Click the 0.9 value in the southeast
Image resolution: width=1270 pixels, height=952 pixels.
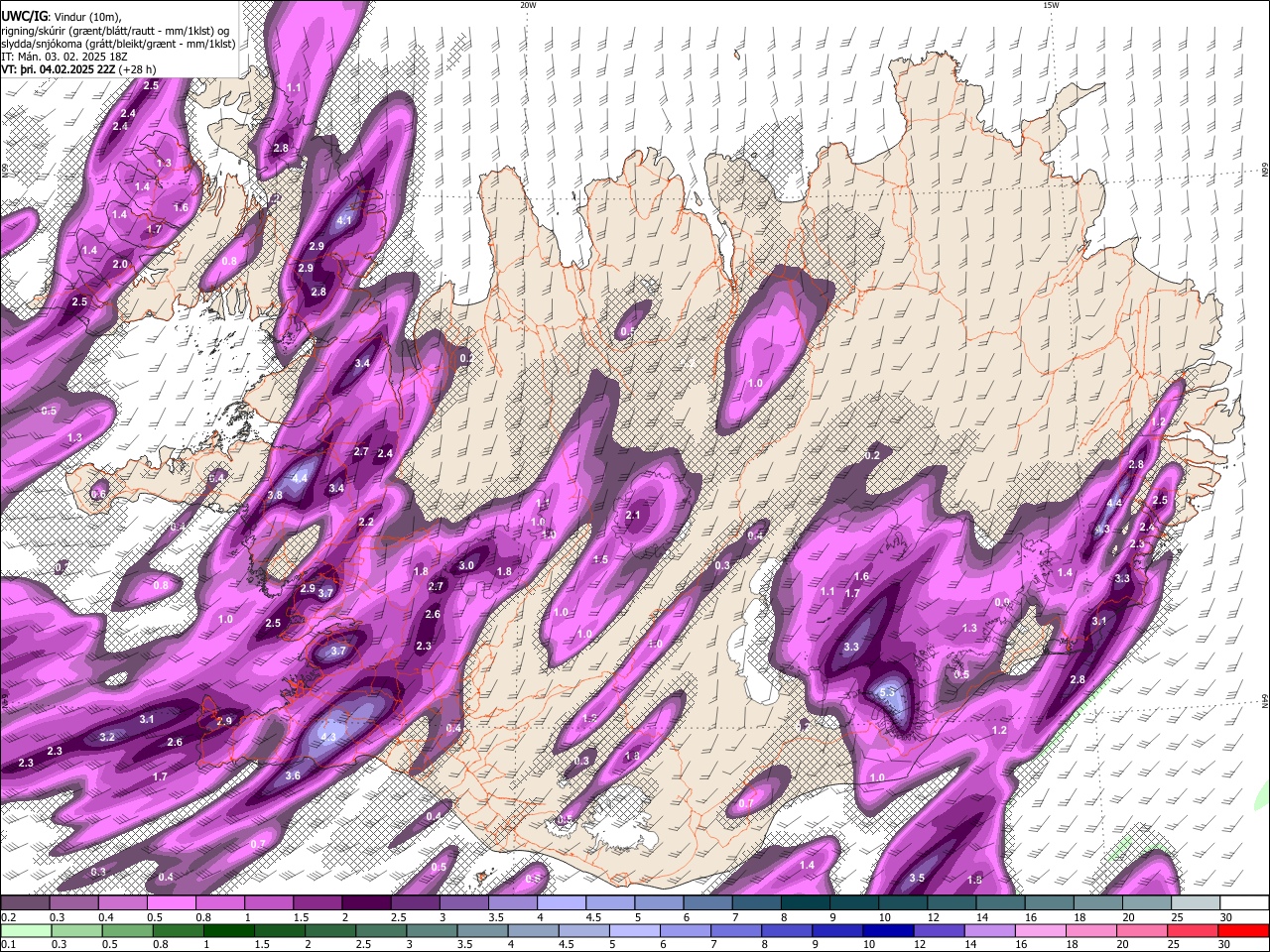coord(1002,602)
